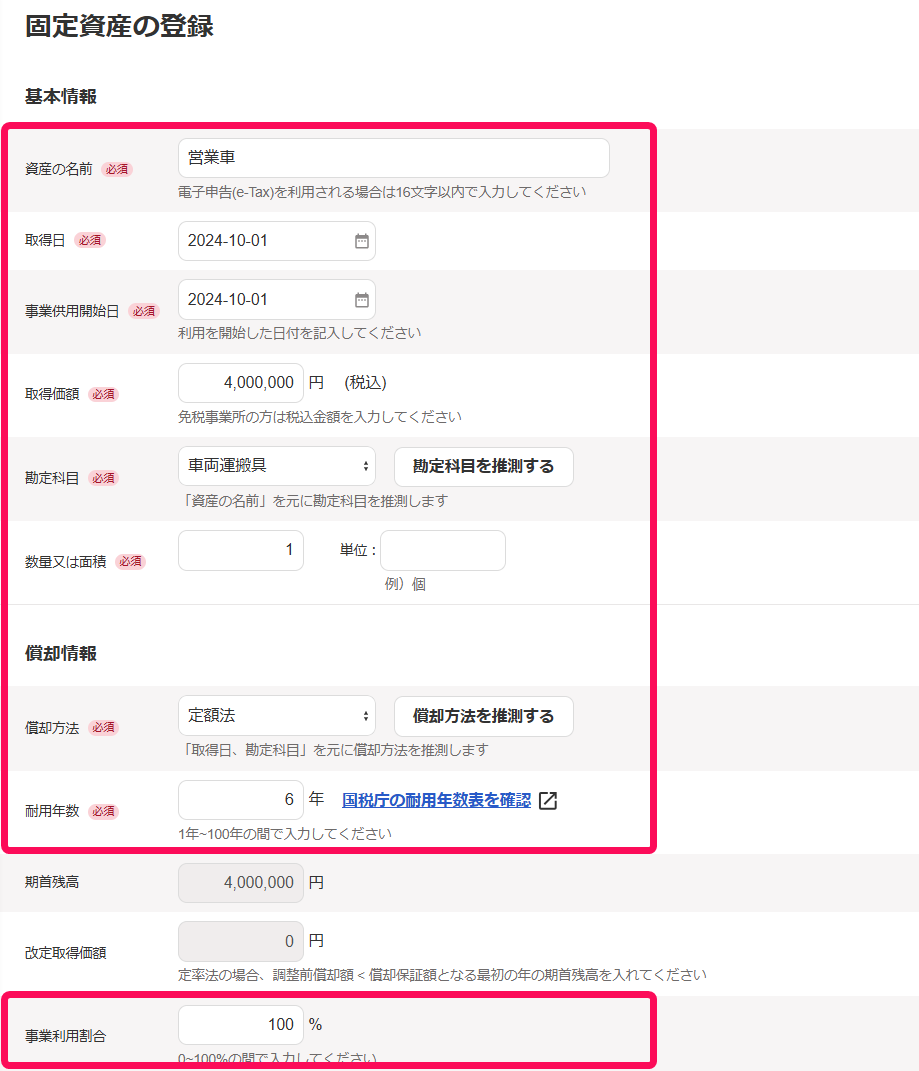Click the 取得日 date field
This screenshot has height=1071, width=919.
tap(277, 241)
